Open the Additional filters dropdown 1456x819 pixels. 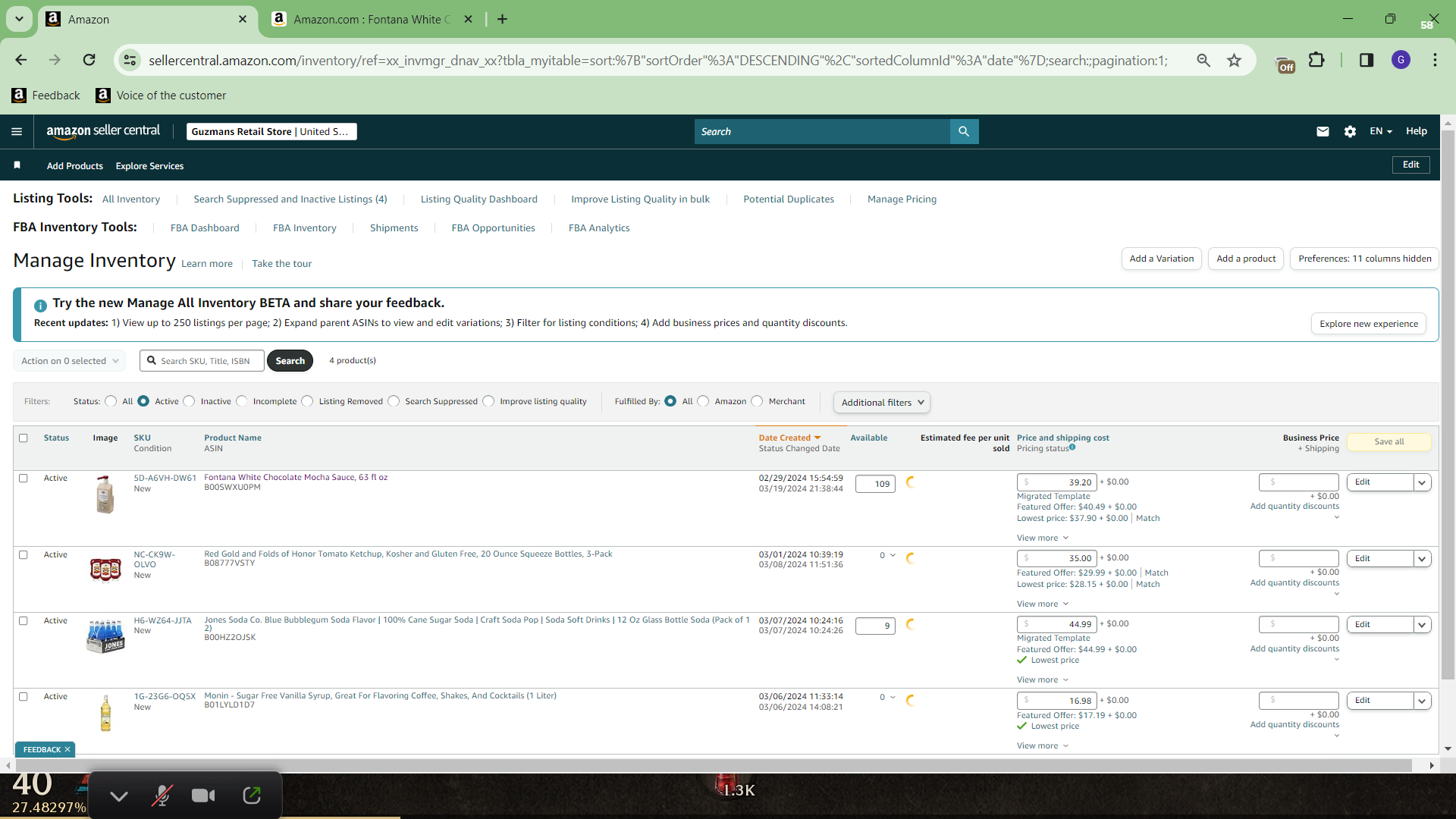tap(882, 403)
